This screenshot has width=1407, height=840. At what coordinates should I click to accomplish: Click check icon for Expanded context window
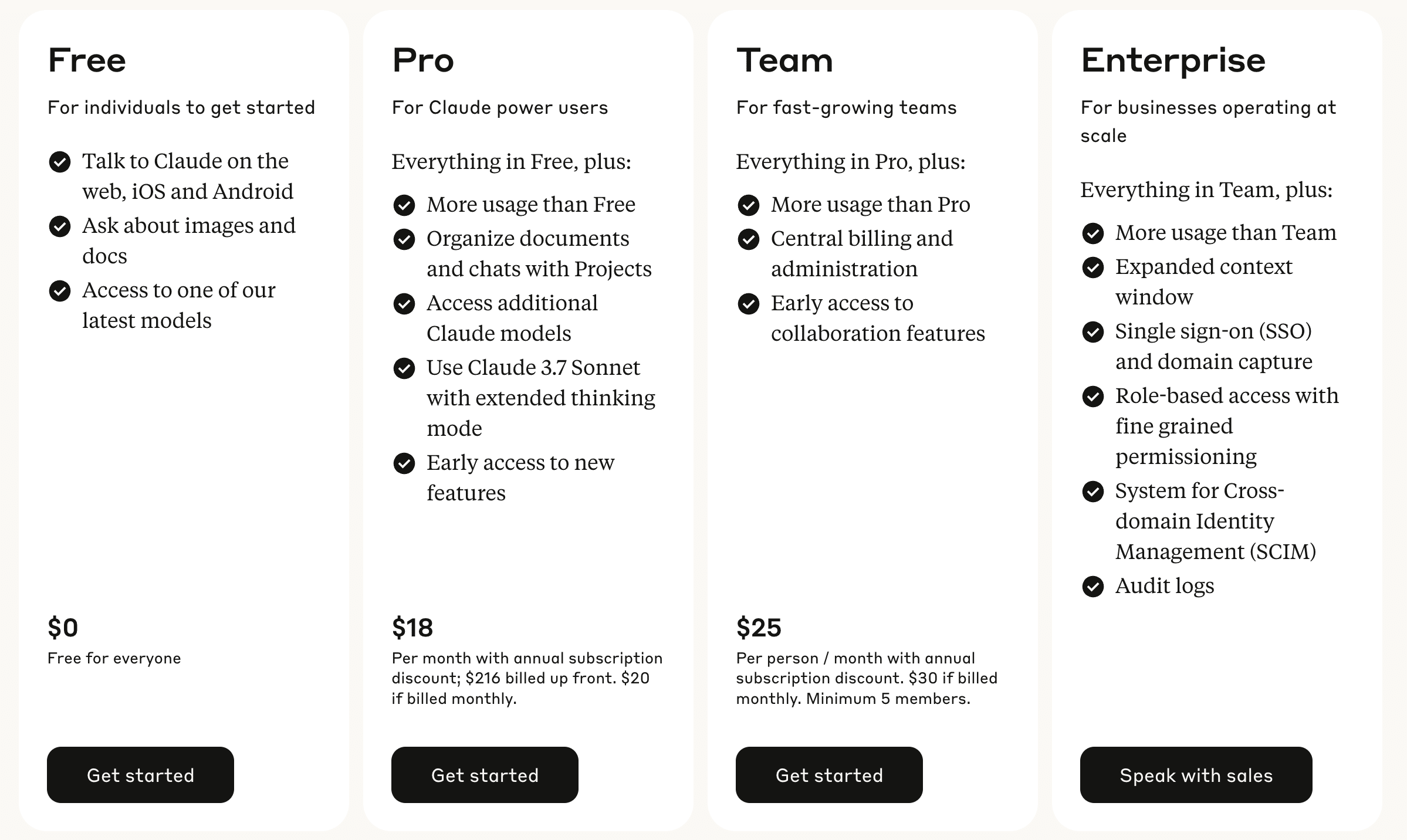click(x=1093, y=267)
